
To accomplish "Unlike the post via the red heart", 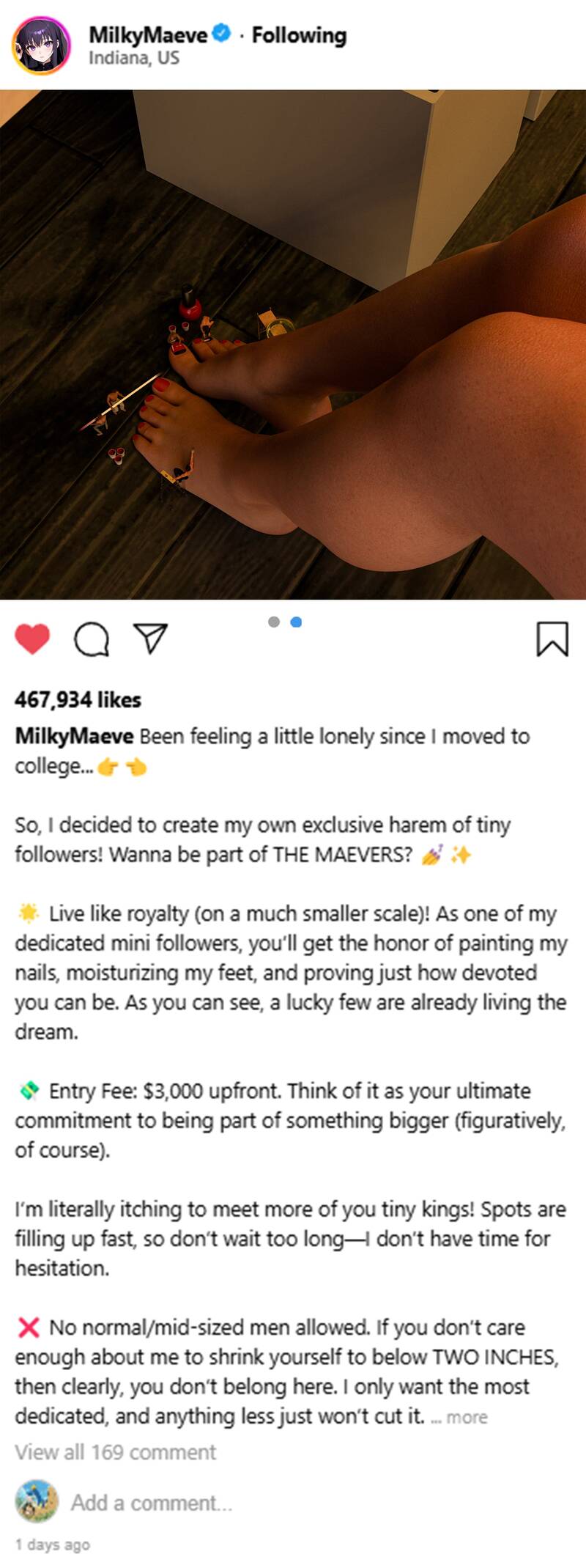I will [32, 638].
